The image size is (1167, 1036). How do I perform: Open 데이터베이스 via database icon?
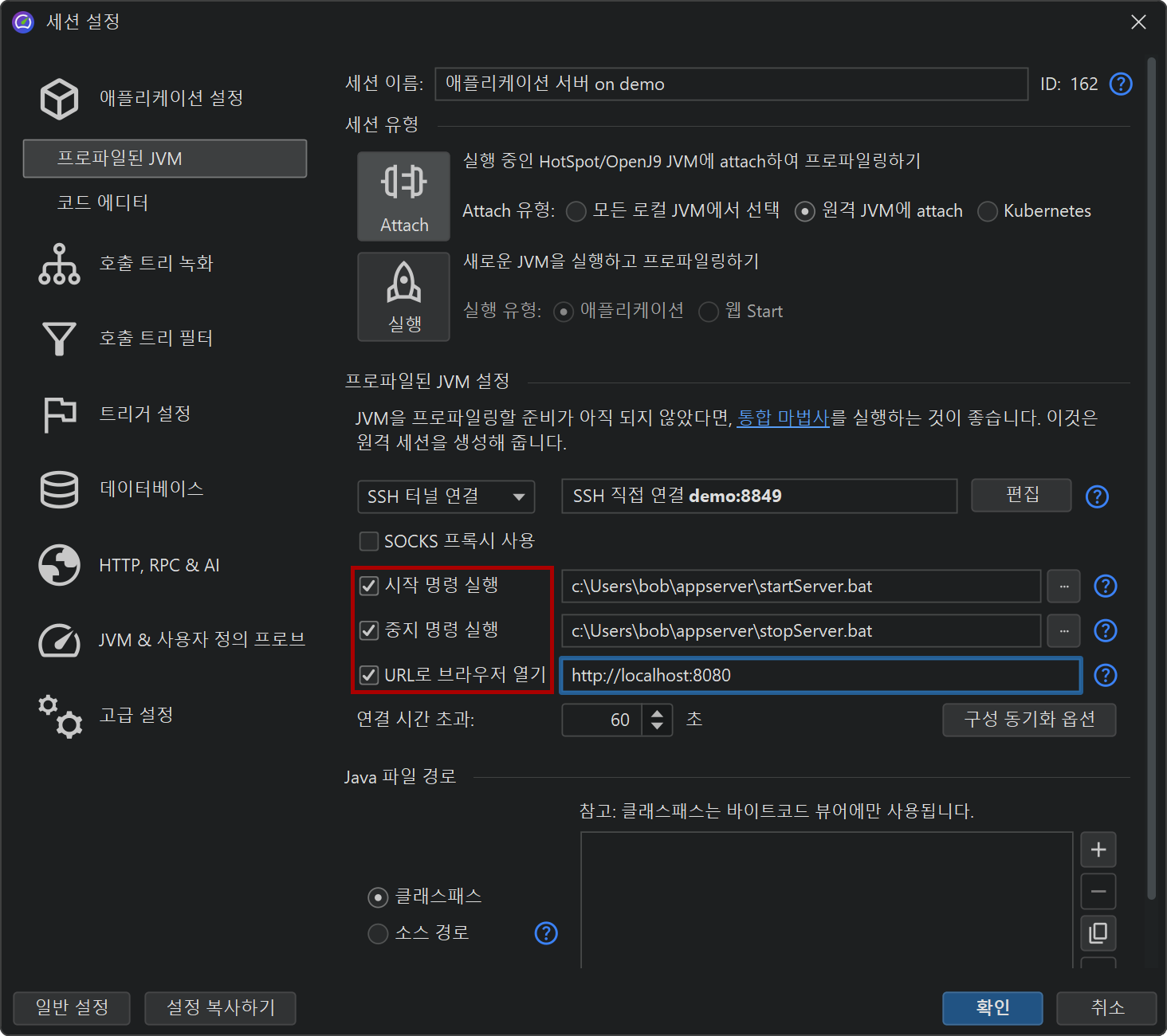tap(59, 489)
